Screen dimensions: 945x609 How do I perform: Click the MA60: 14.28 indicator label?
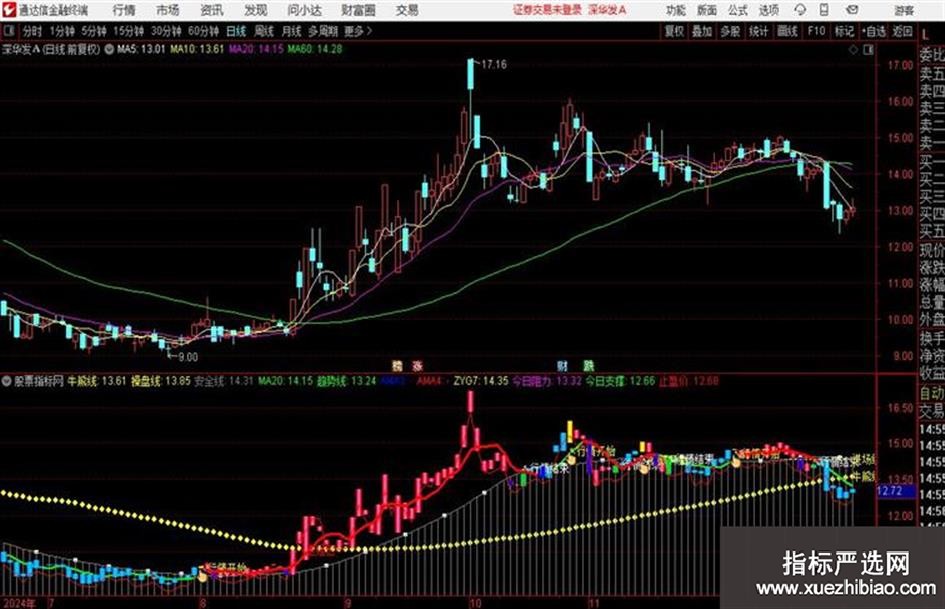[x=315, y=49]
